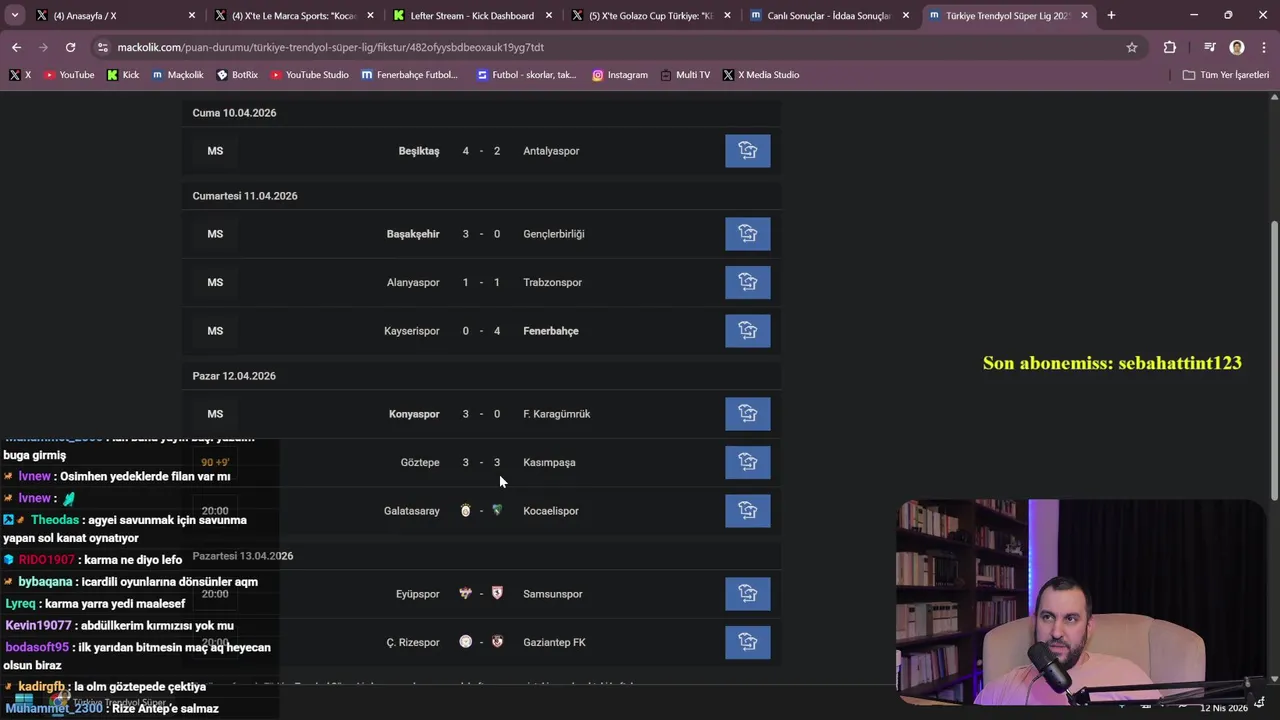Open Fenerbahçe Futbol bookmark
Viewport: 1280px width, 720px height.
(410, 75)
